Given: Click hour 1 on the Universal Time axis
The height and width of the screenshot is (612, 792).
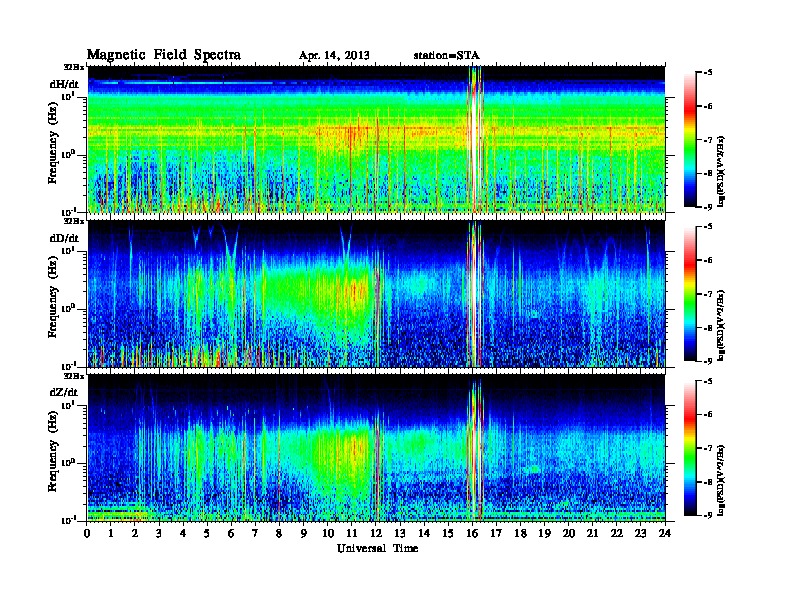Looking at the screenshot, I should 111,533.
